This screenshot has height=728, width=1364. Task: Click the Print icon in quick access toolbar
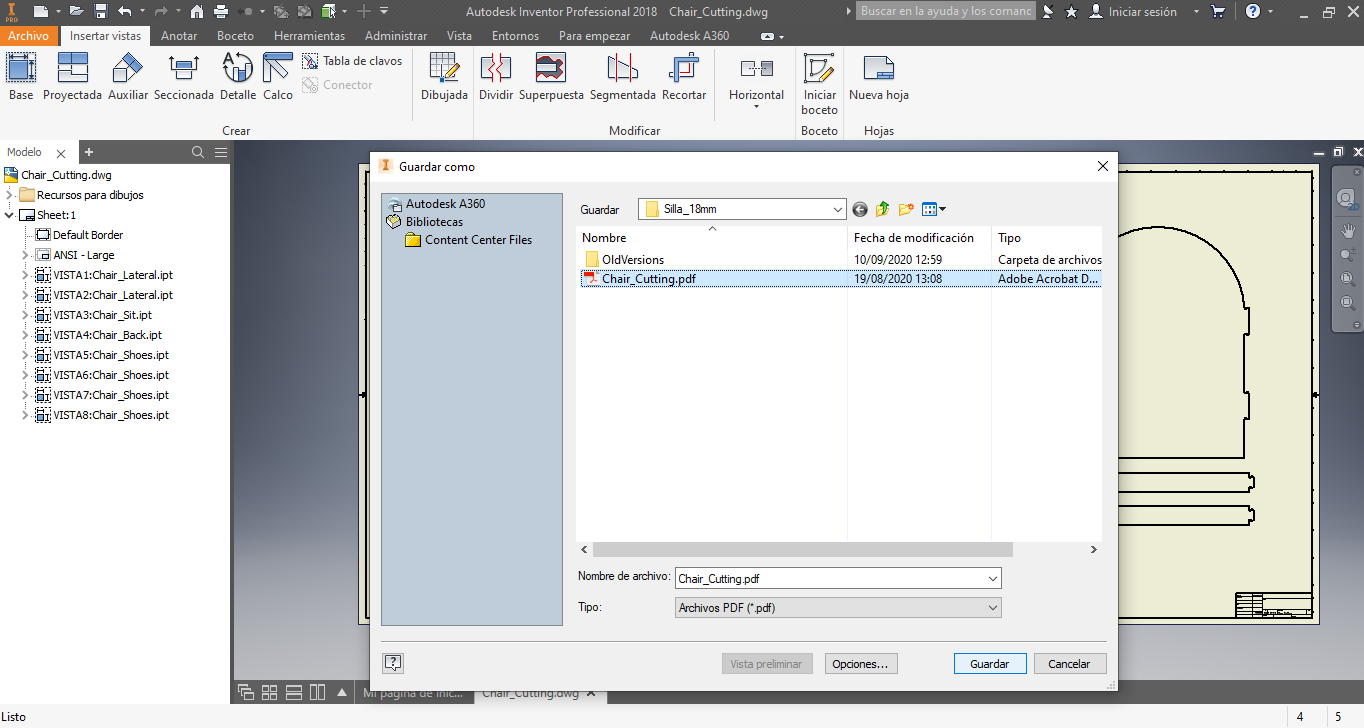[221, 11]
